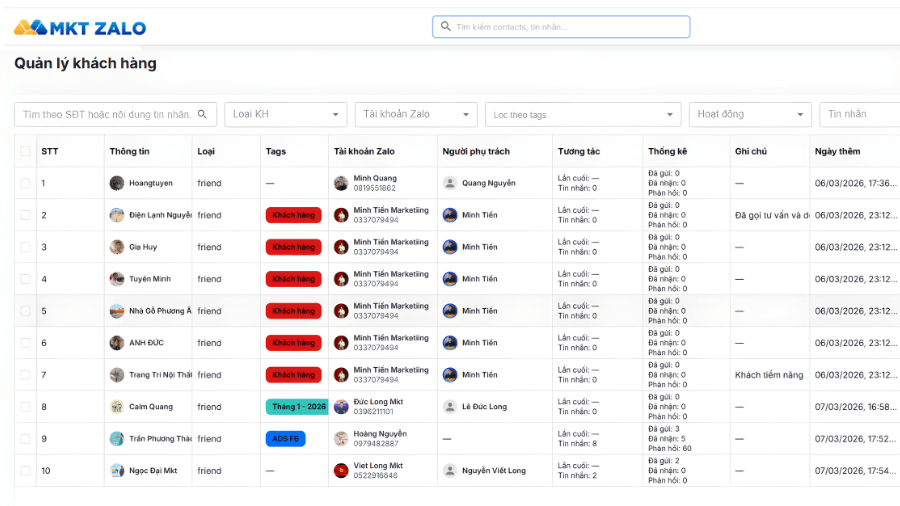Image resolution: width=900 pixels, height=506 pixels.
Task: Open avatar of Trang Trí Nội Thất contact
Action: (117, 375)
